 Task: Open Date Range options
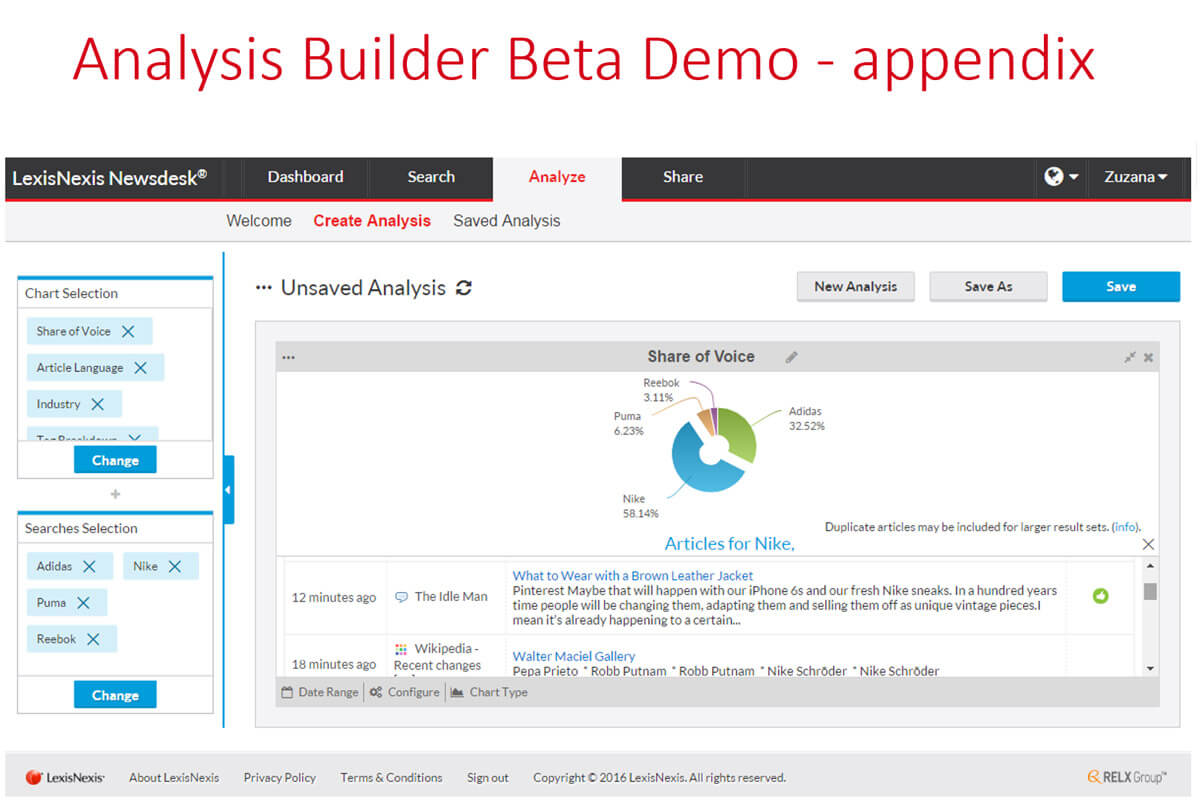(x=320, y=692)
